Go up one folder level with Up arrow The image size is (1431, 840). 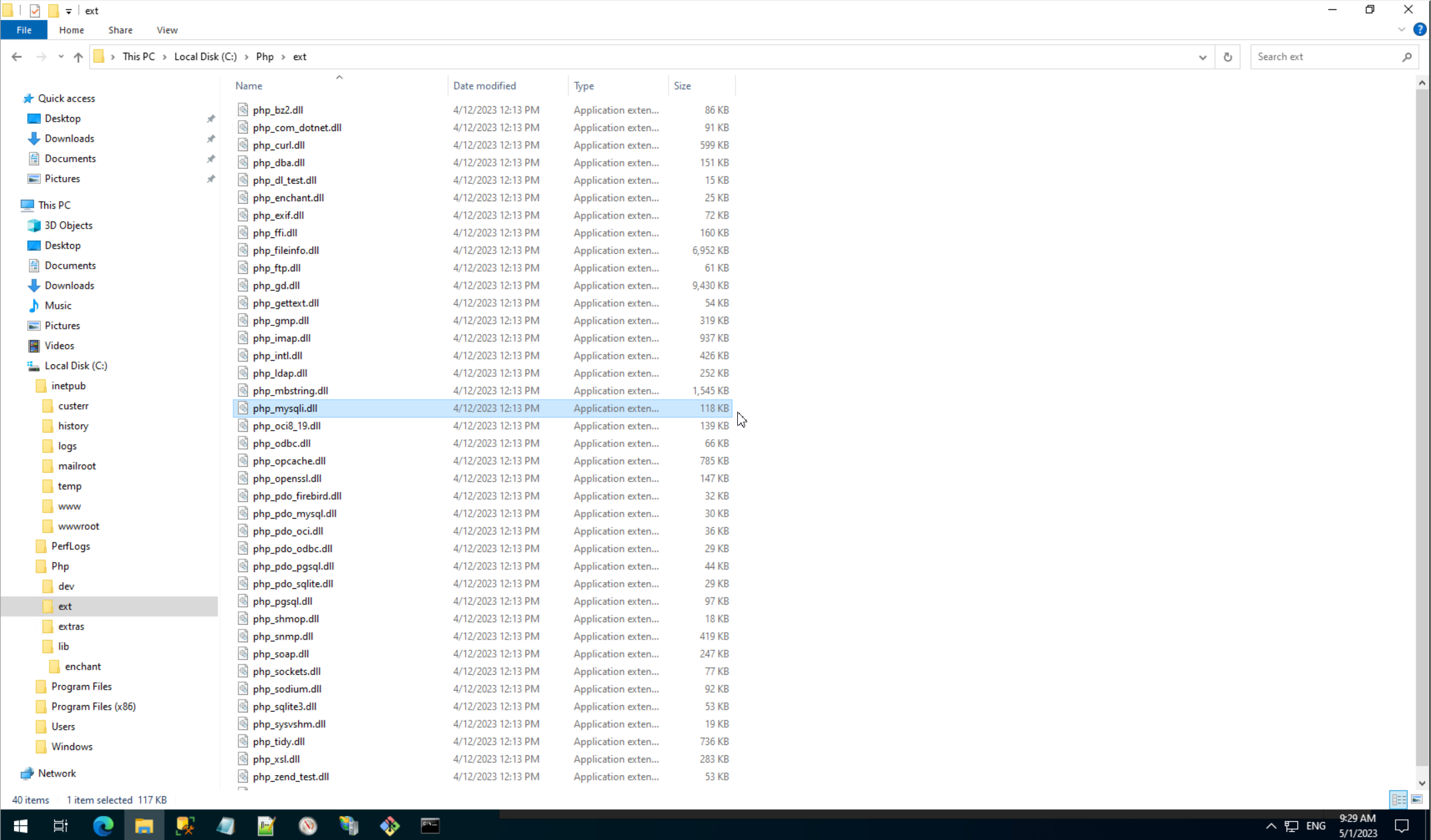click(78, 57)
